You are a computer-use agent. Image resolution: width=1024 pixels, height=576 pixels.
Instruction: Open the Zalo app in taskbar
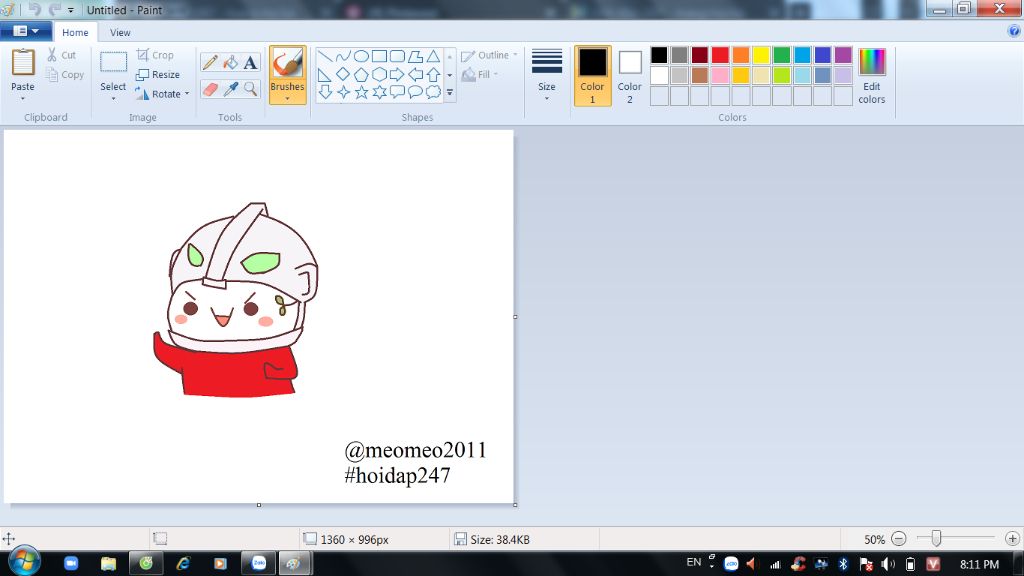click(x=259, y=563)
